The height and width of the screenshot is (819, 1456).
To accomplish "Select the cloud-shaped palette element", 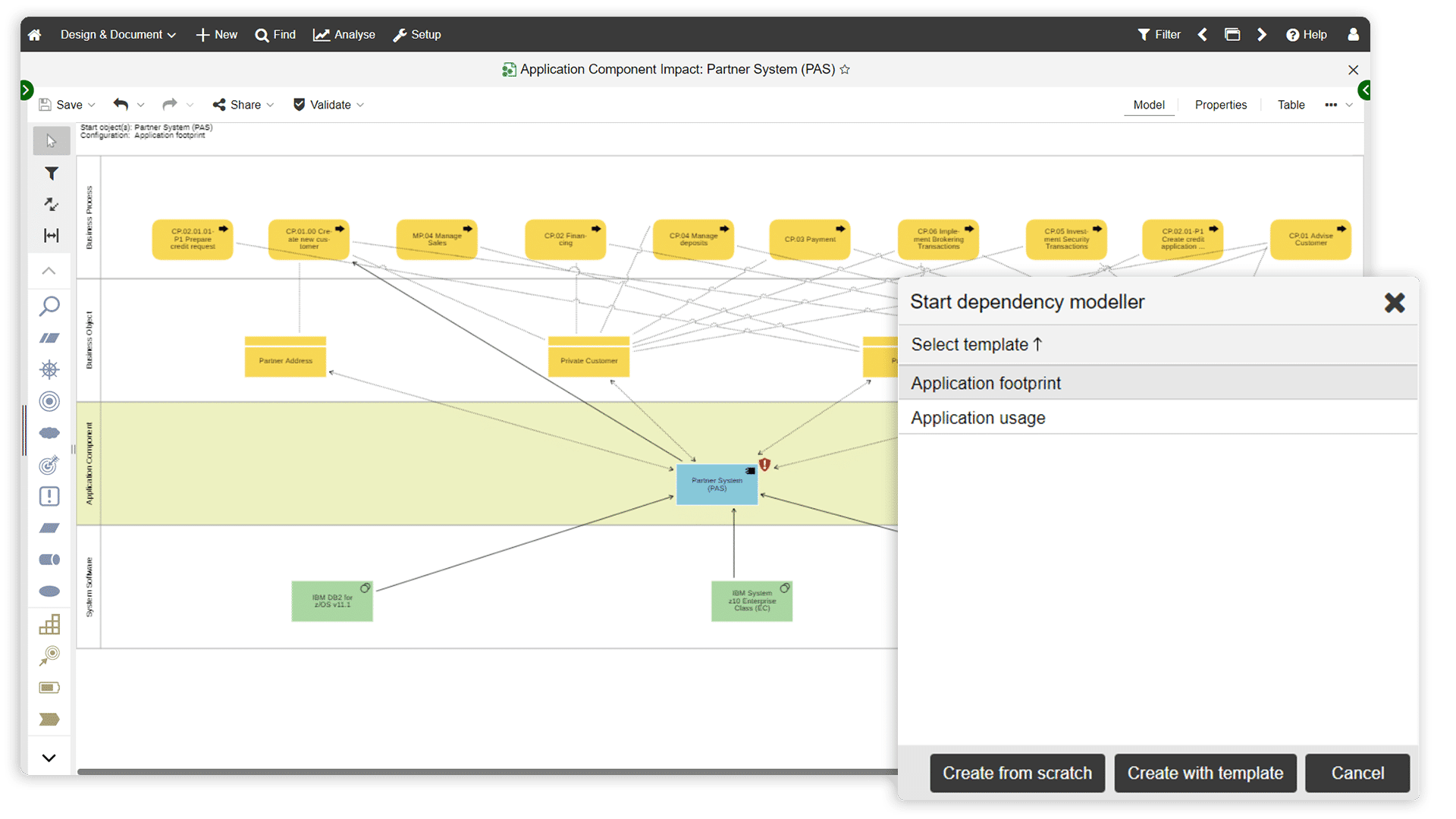I will pos(49,433).
